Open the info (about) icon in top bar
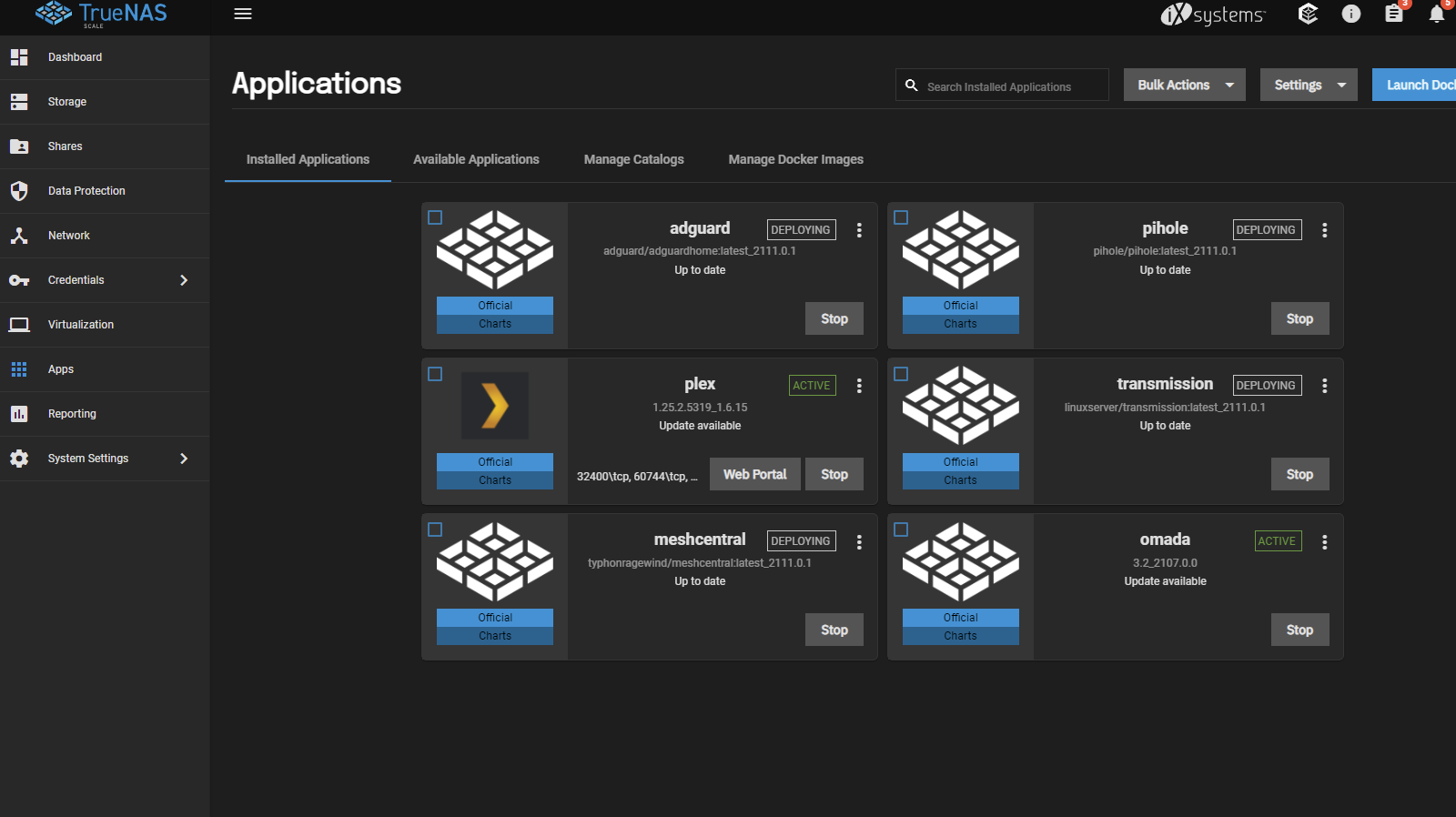The height and width of the screenshot is (817, 1456). click(1351, 14)
